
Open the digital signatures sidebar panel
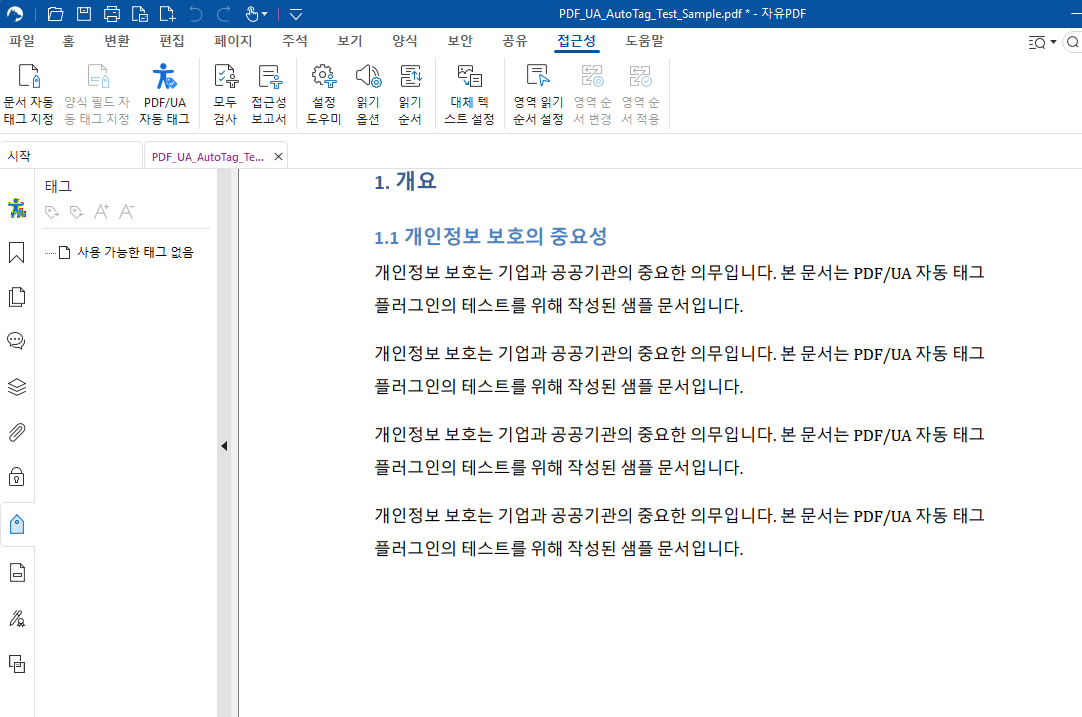[x=17, y=618]
